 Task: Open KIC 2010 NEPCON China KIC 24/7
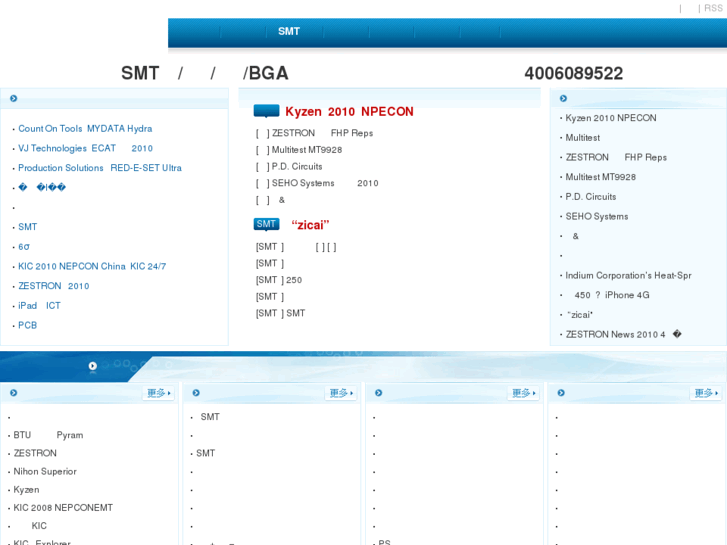click(x=92, y=266)
